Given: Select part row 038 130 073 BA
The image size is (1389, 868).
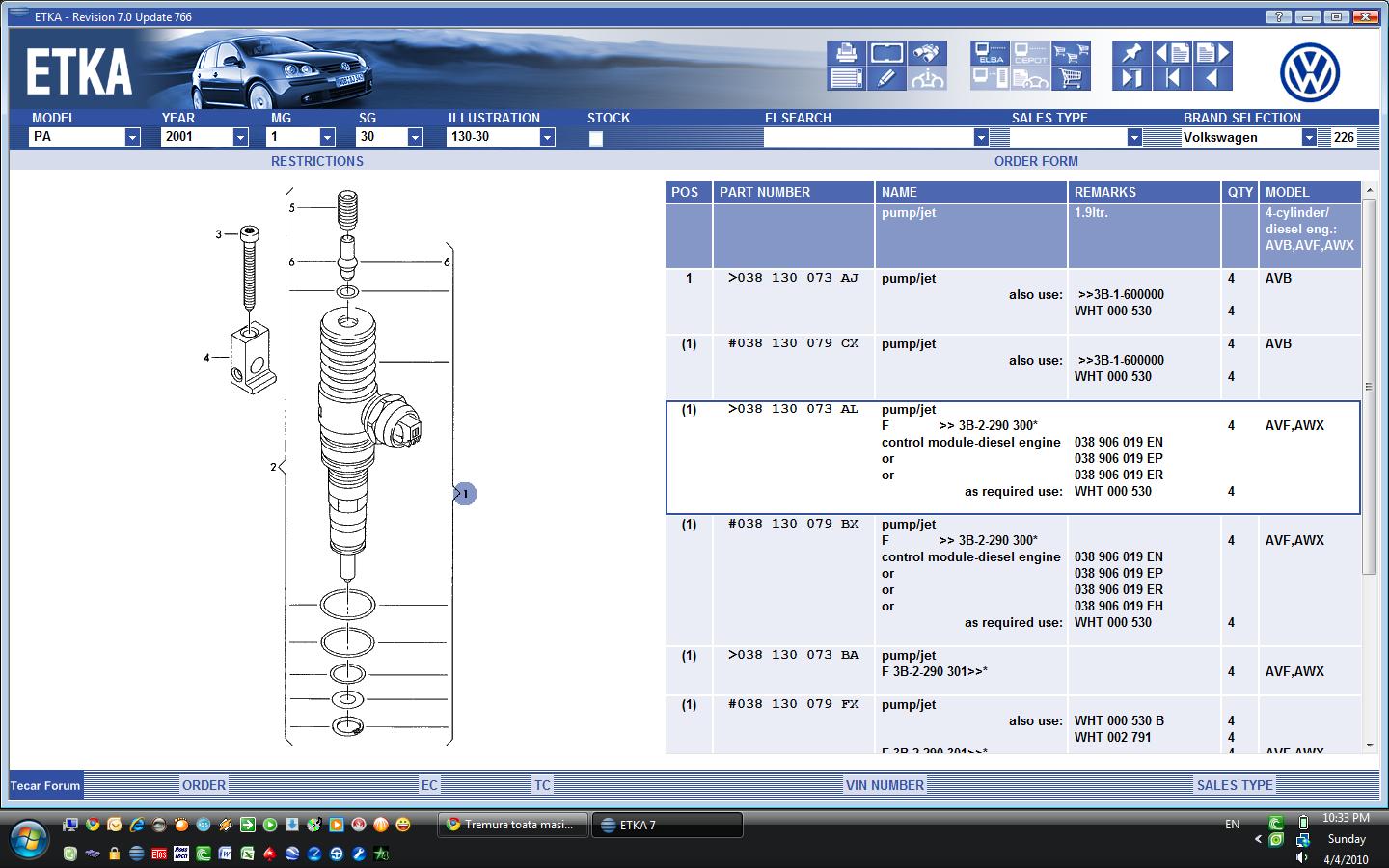Looking at the screenshot, I should tap(1013, 671).
